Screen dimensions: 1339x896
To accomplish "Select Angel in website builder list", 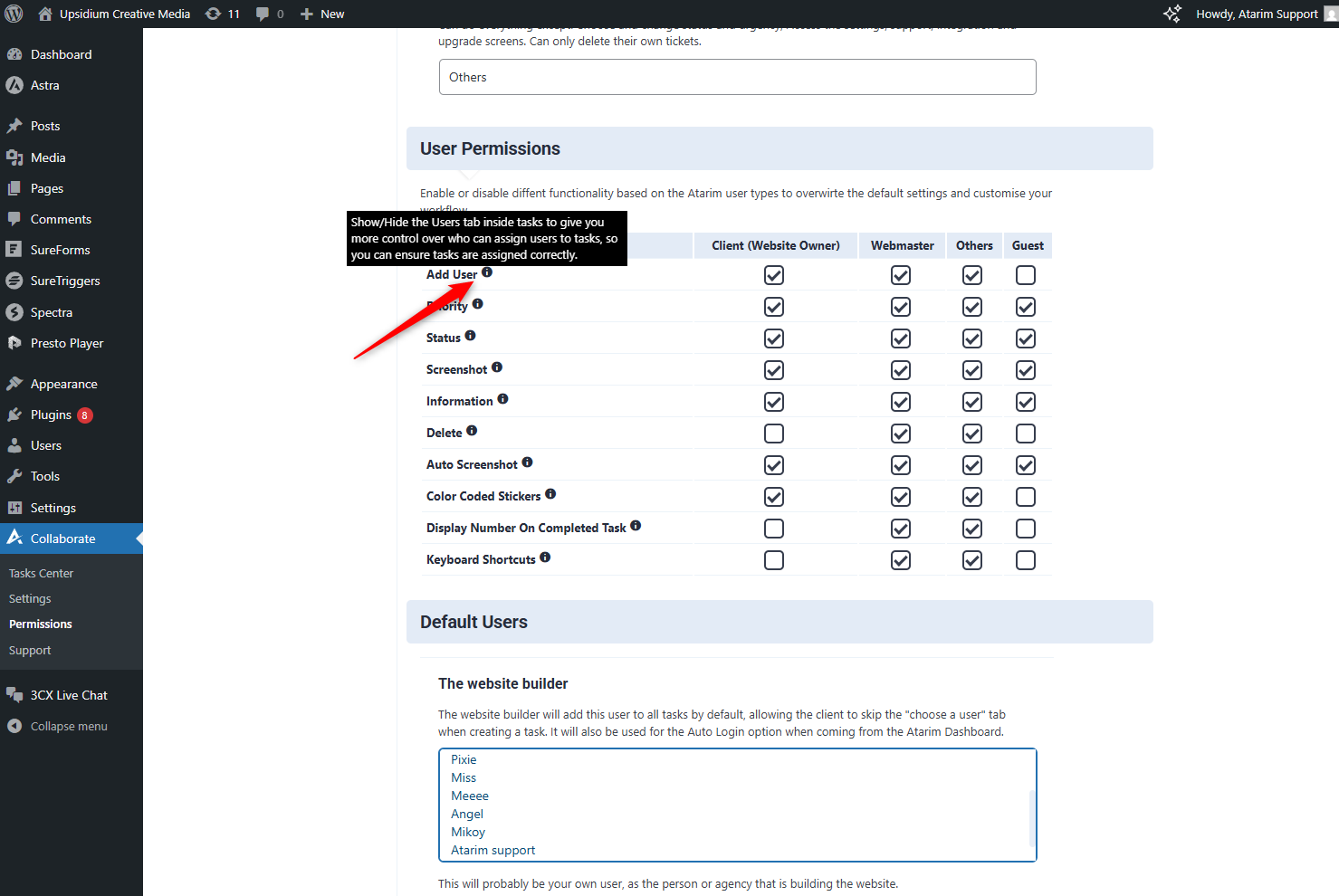I will (x=467, y=814).
